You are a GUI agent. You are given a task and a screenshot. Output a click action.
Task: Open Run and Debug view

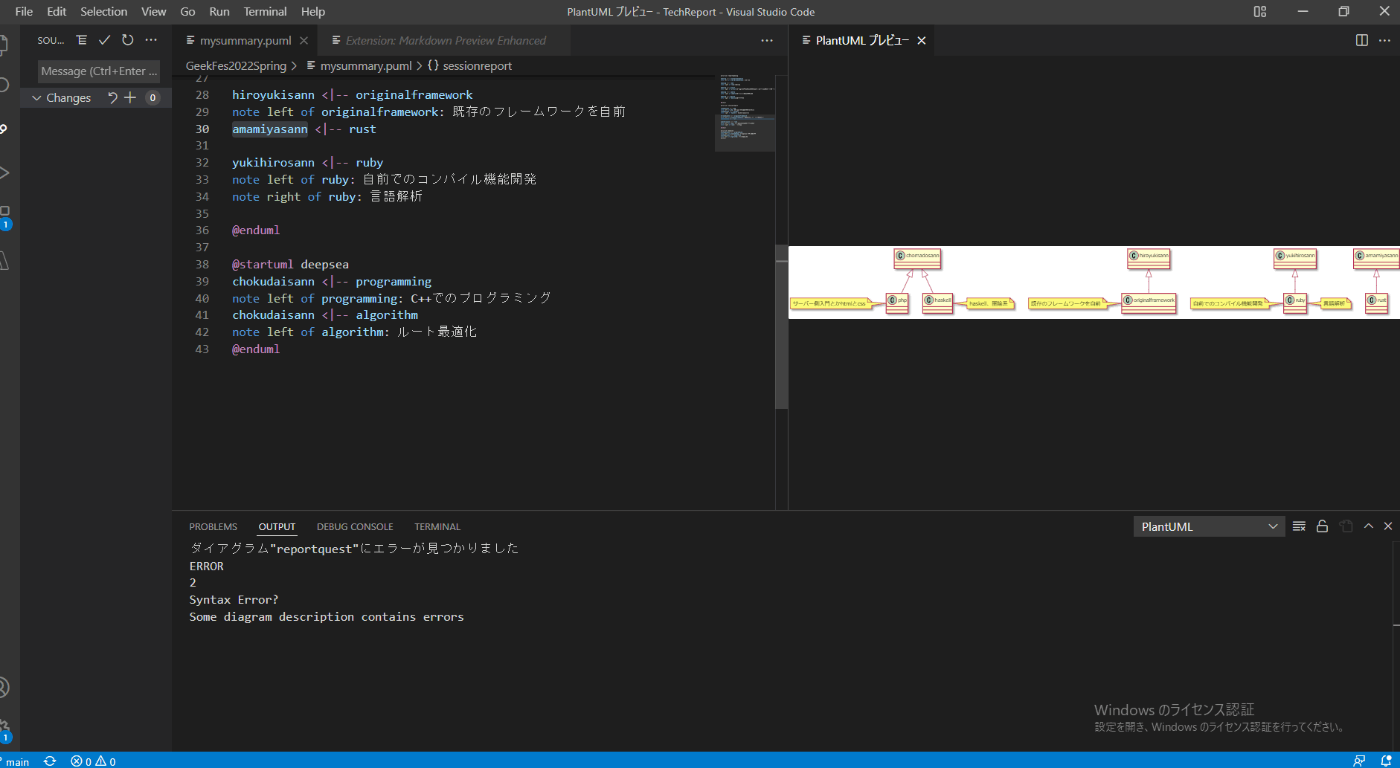5,172
